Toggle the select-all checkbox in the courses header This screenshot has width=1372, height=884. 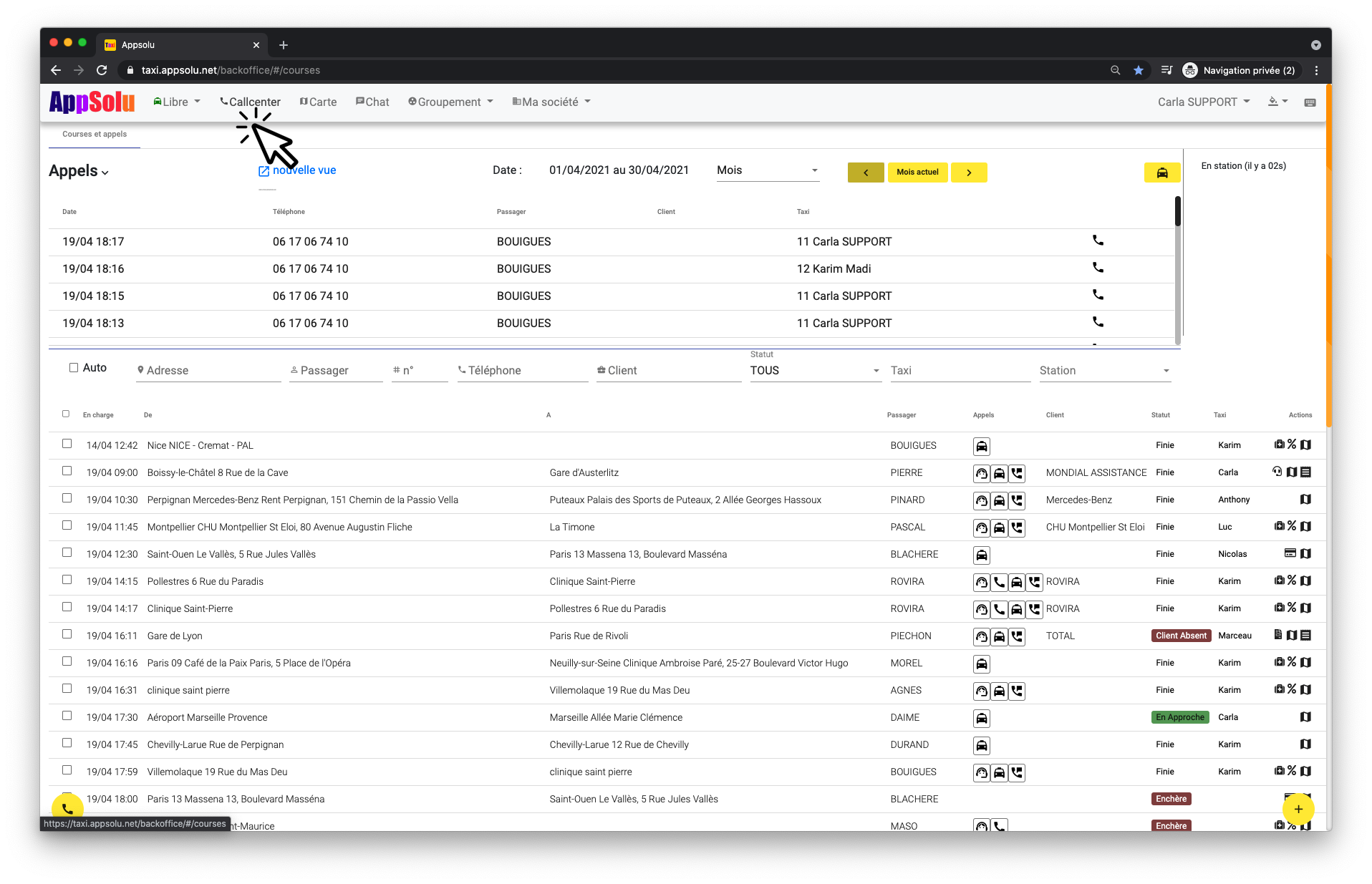point(66,414)
